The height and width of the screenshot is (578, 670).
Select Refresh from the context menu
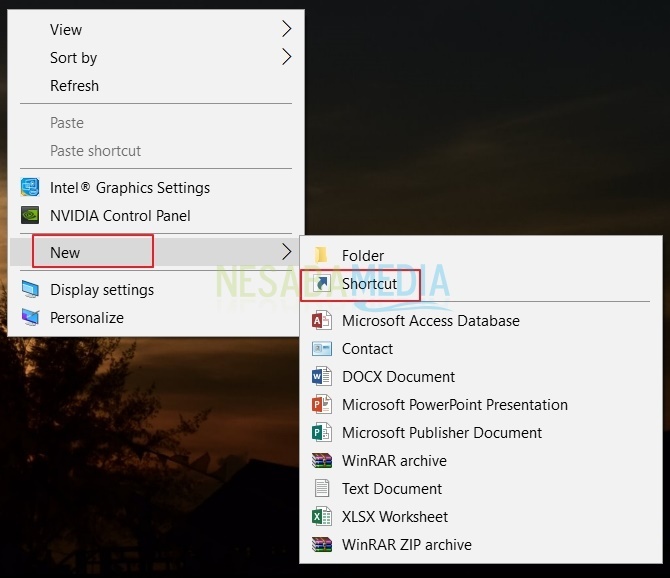(x=75, y=86)
